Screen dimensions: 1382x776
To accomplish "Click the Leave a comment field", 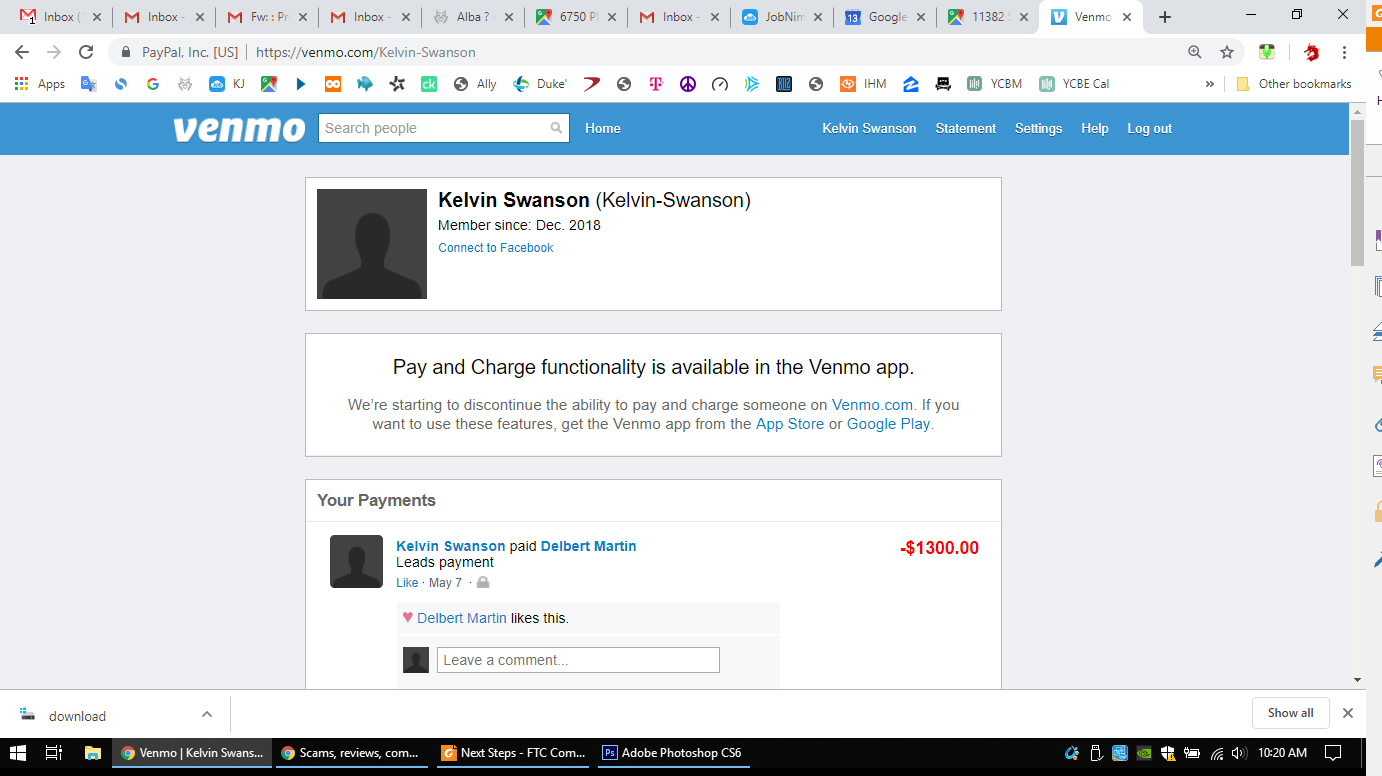I will 578,660.
